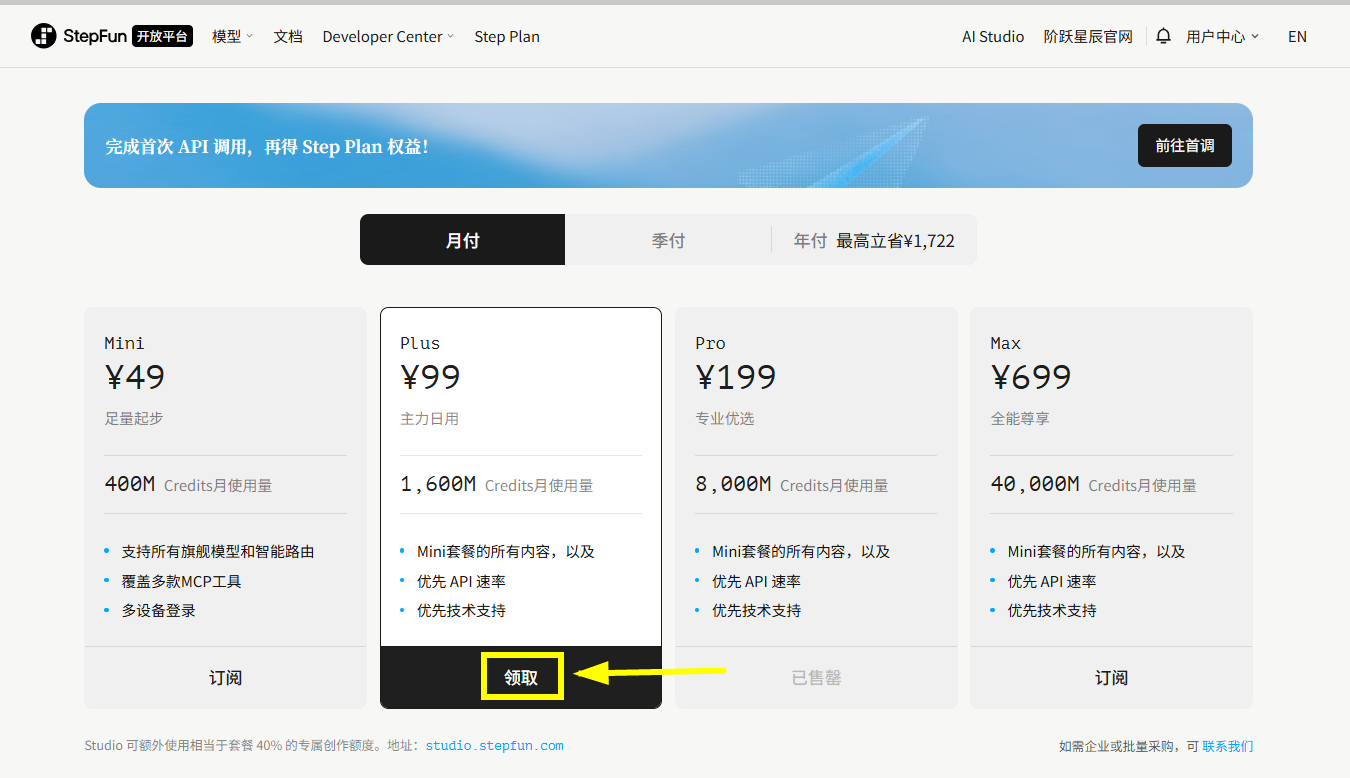Click 优先 API 速率 in the Pro plan
Screen dimensions: 1350x778
tap(756, 581)
